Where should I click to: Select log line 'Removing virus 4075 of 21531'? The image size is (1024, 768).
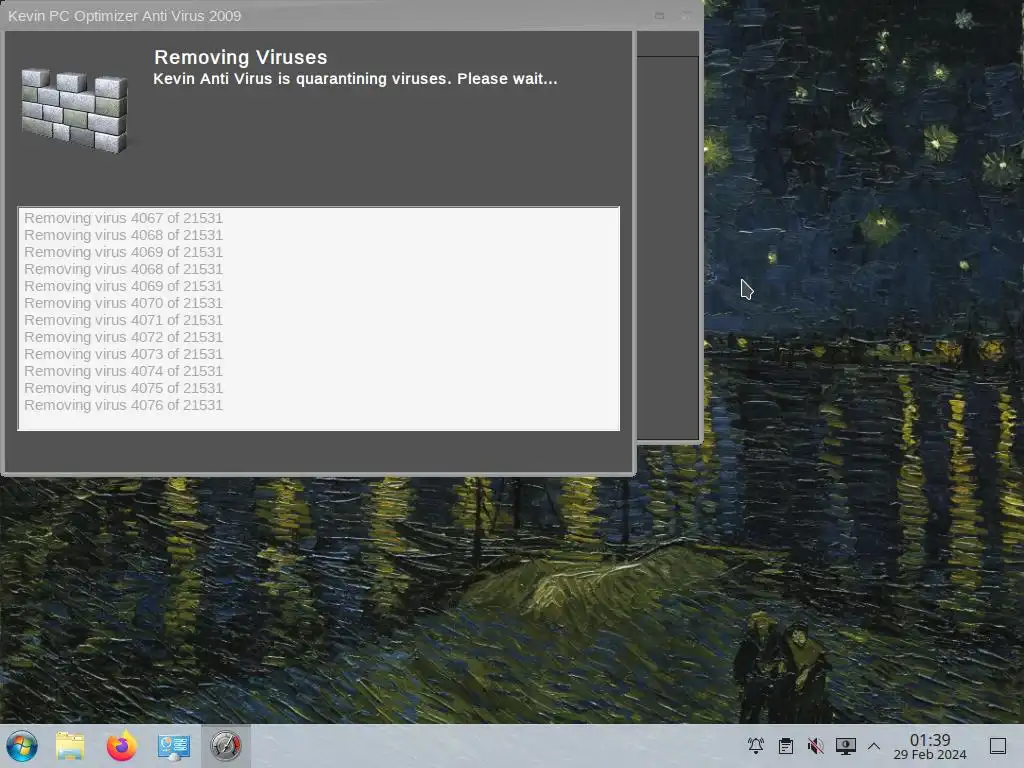tap(123, 388)
